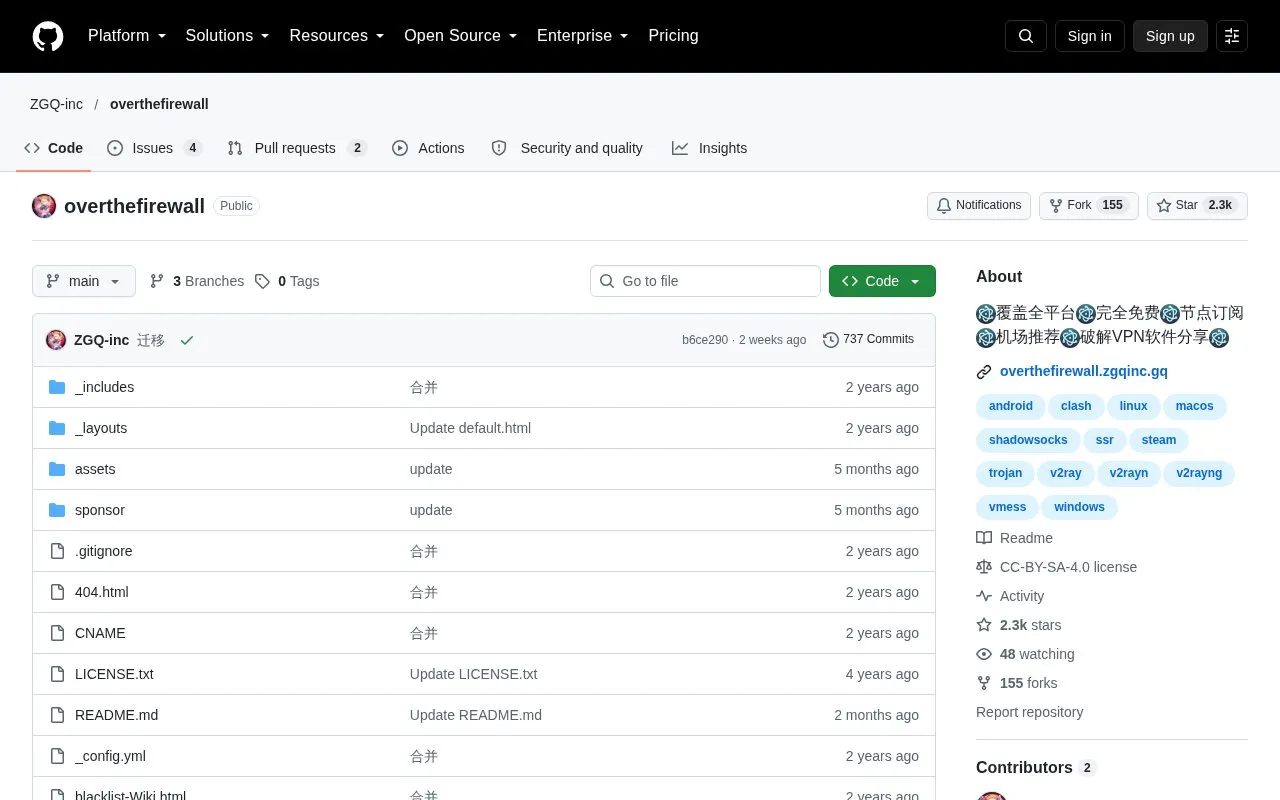
Task: Click the _layouts folder icon
Action: 57,428
